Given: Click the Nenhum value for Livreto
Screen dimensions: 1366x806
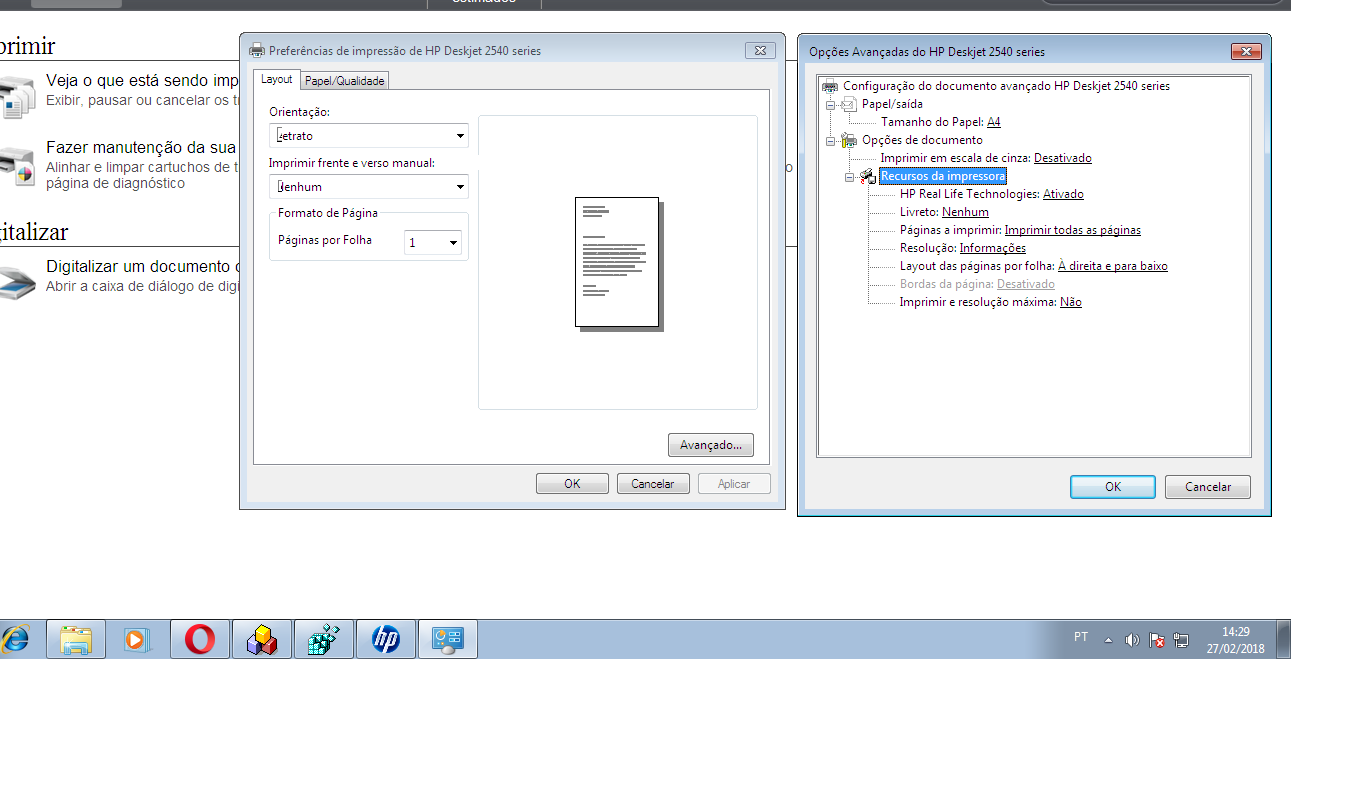Looking at the screenshot, I should pyautogui.click(x=965, y=212).
